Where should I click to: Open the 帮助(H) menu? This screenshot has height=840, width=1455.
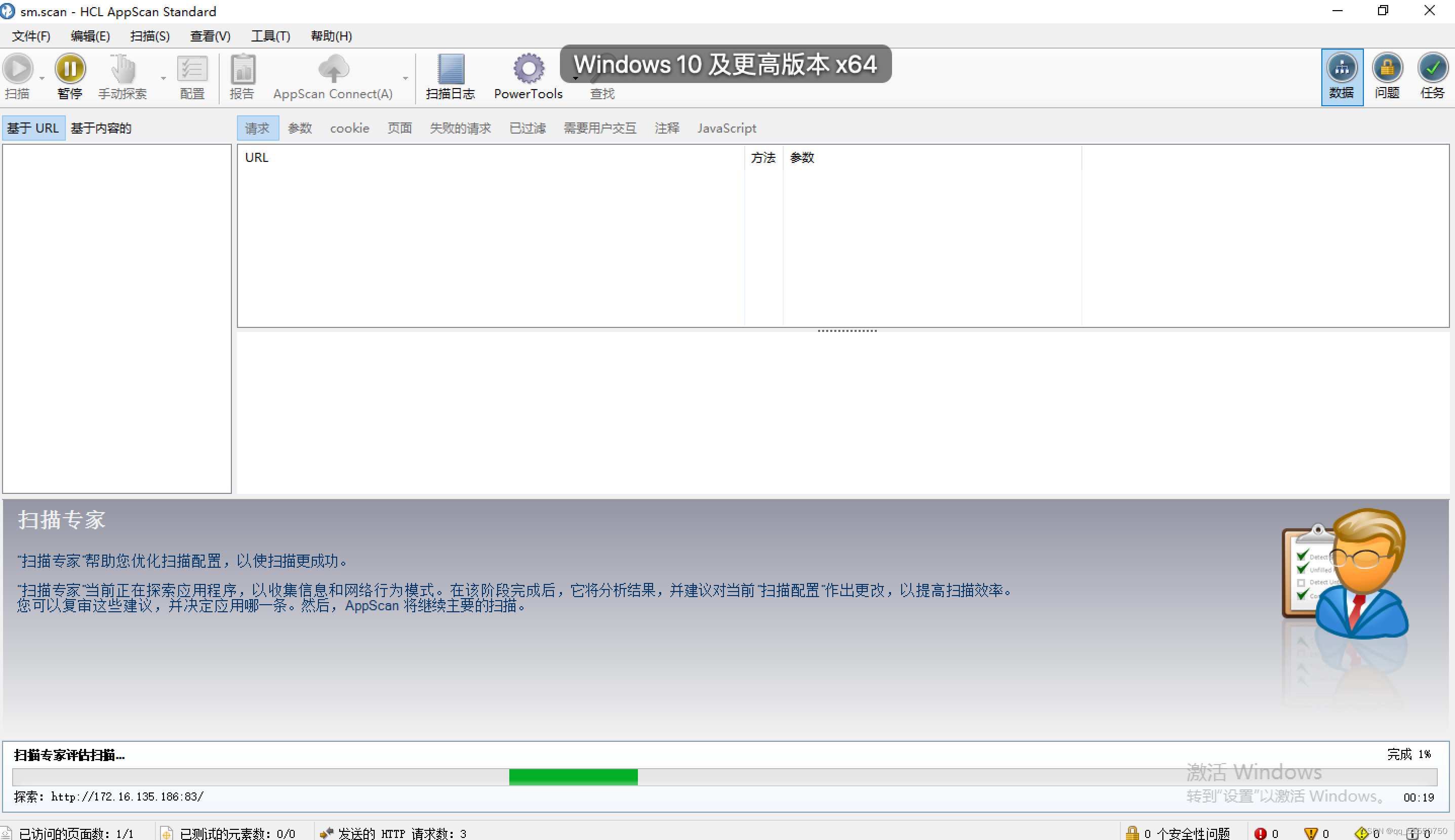[x=331, y=36]
